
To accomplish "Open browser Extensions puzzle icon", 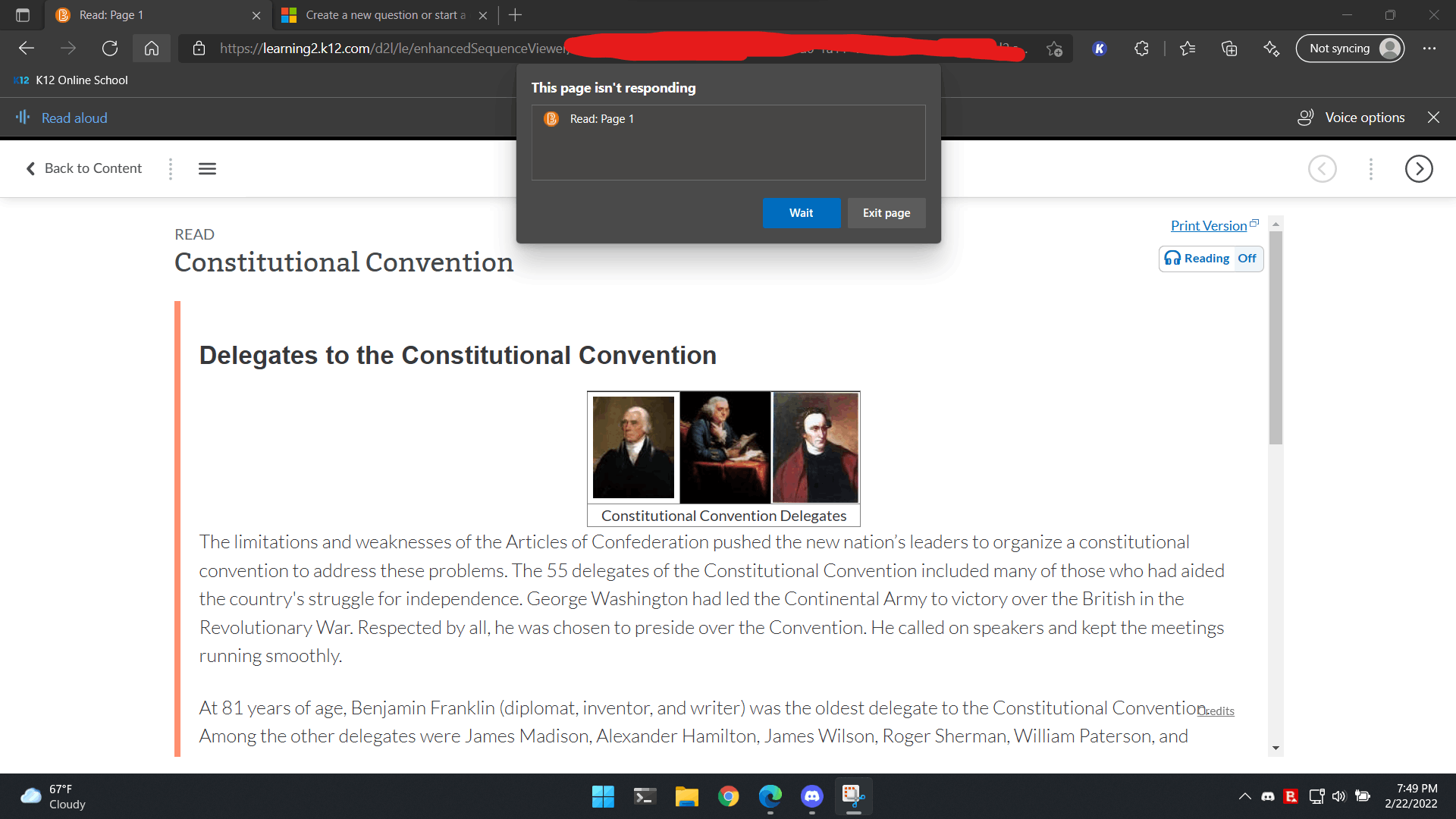I will 1141,49.
